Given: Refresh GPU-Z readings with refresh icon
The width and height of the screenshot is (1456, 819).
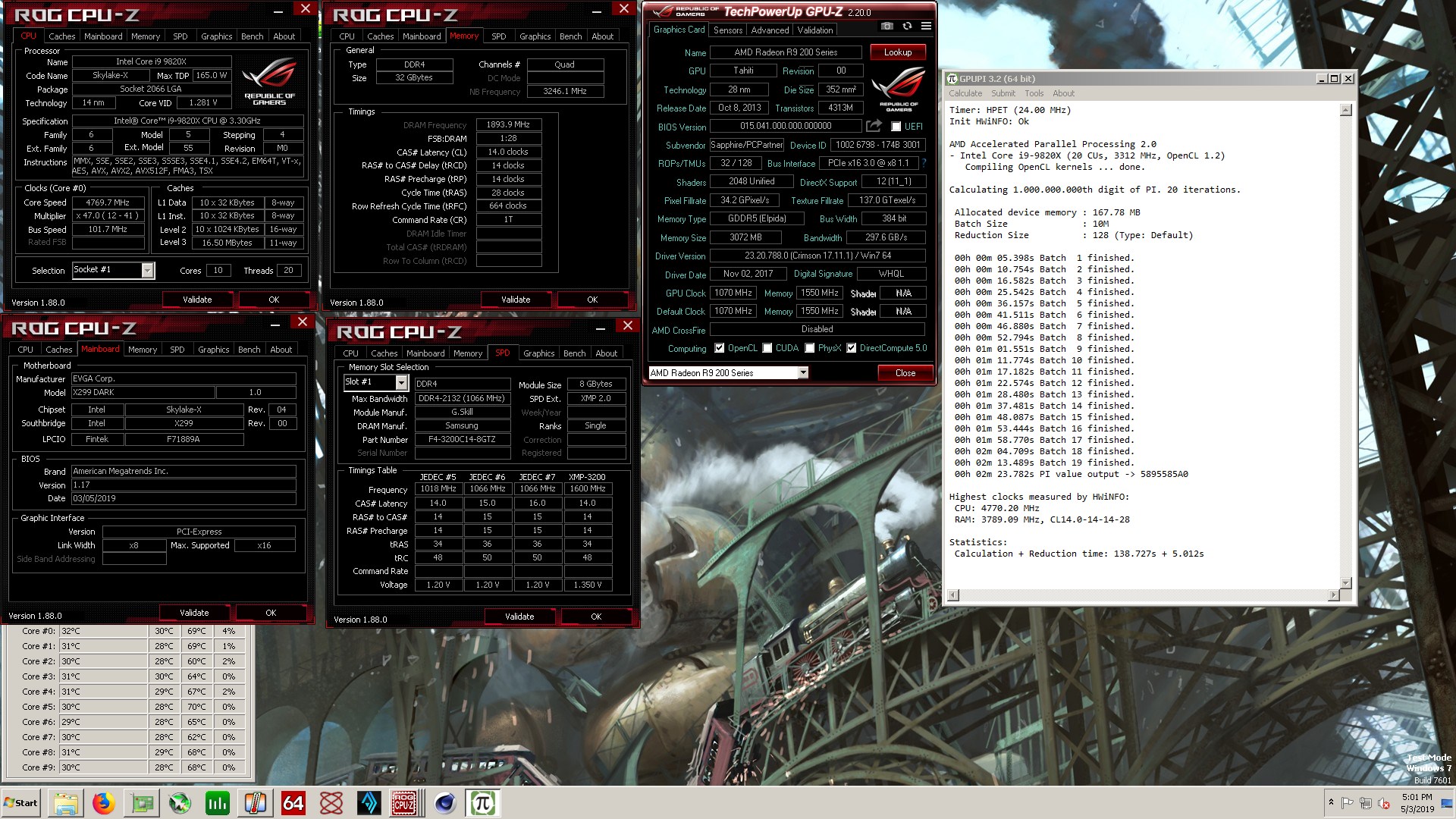Looking at the screenshot, I should pyautogui.click(x=907, y=26).
